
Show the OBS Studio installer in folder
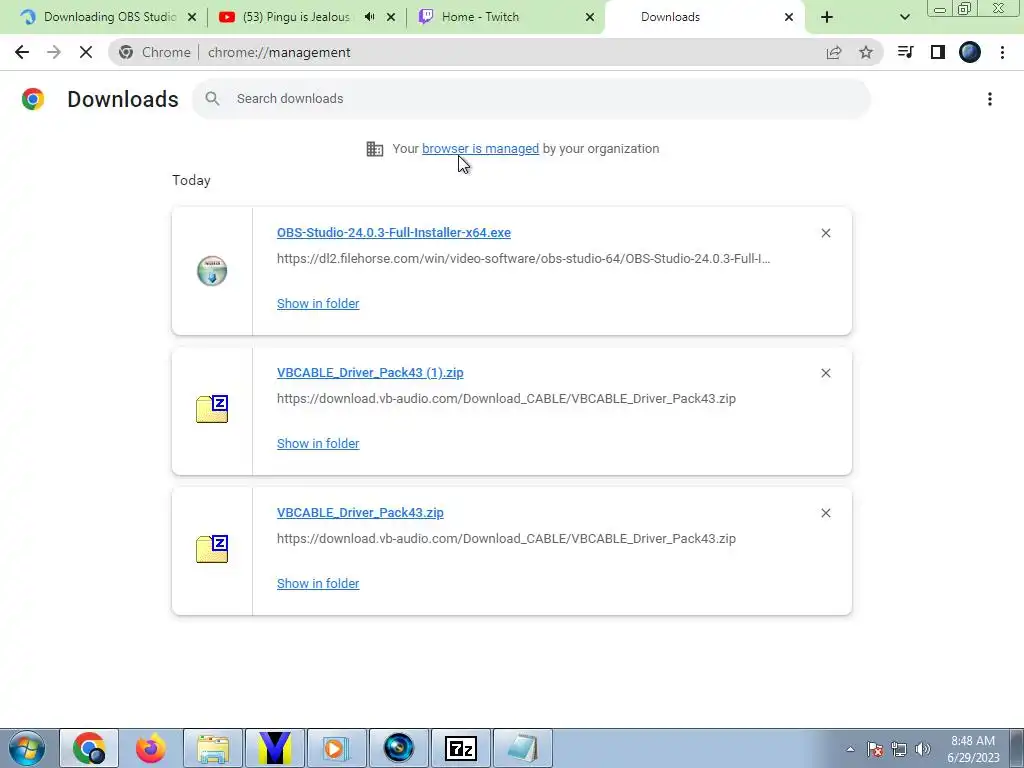[318, 304]
